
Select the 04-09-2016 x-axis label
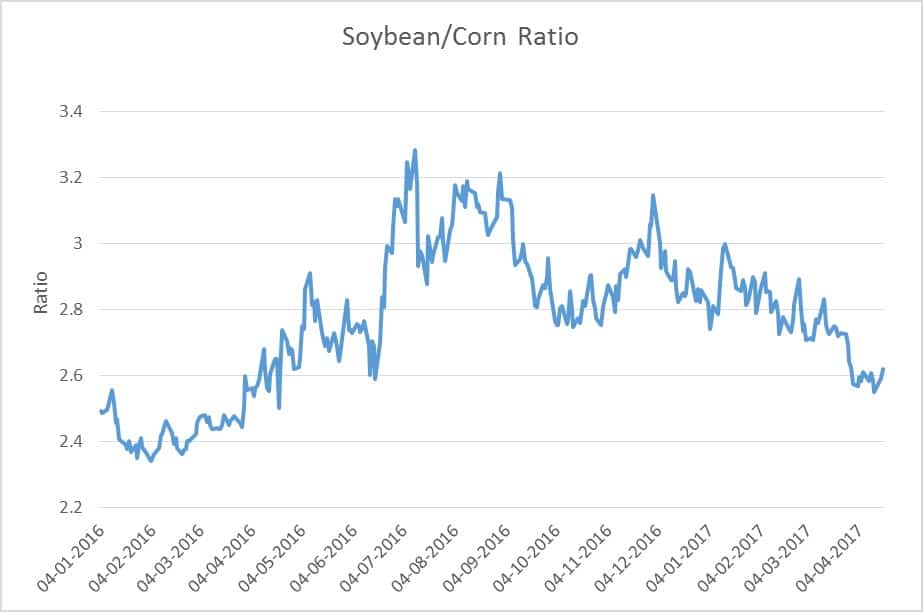tap(477, 558)
